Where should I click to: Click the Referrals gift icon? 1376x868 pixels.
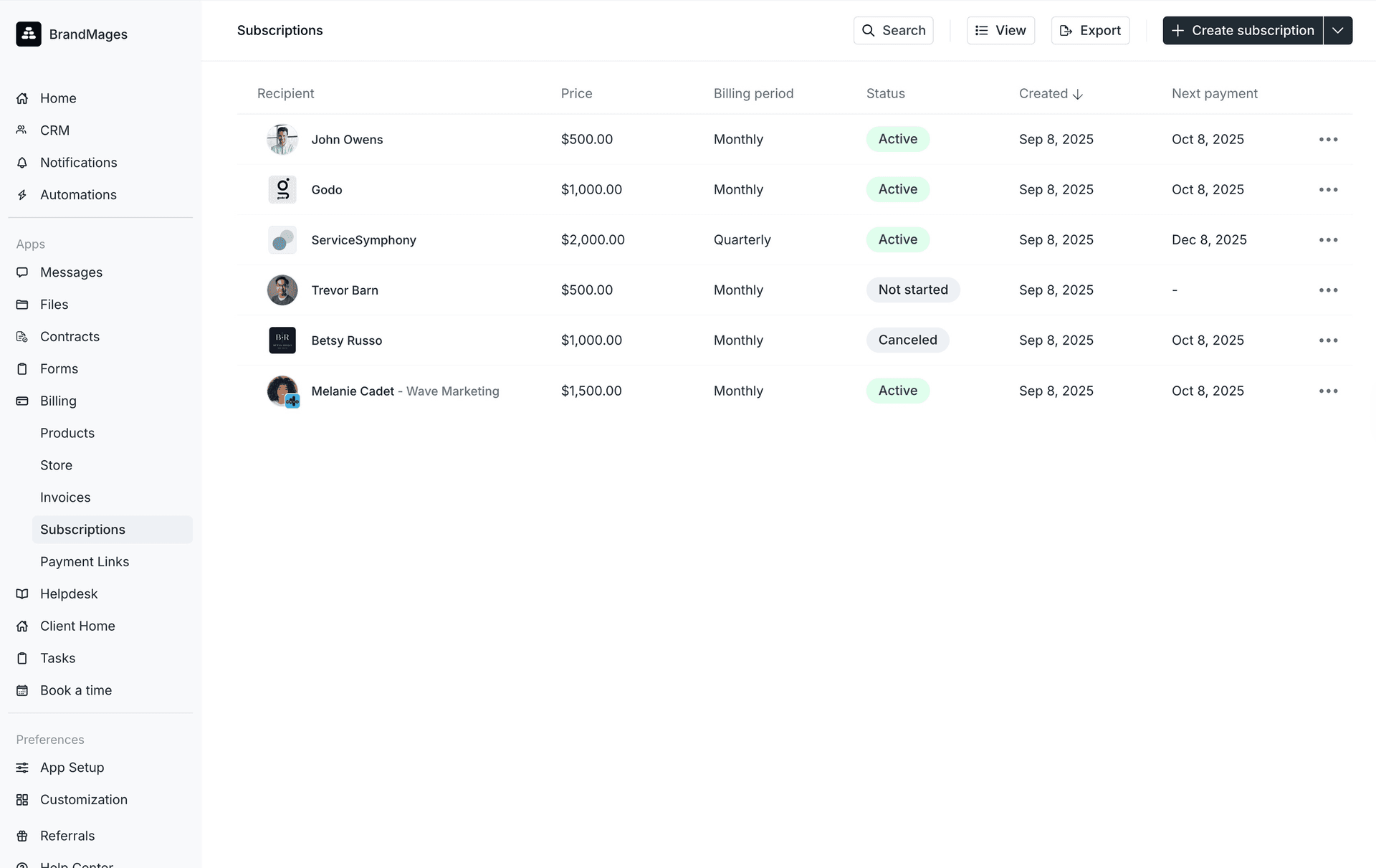tap(22, 836)
